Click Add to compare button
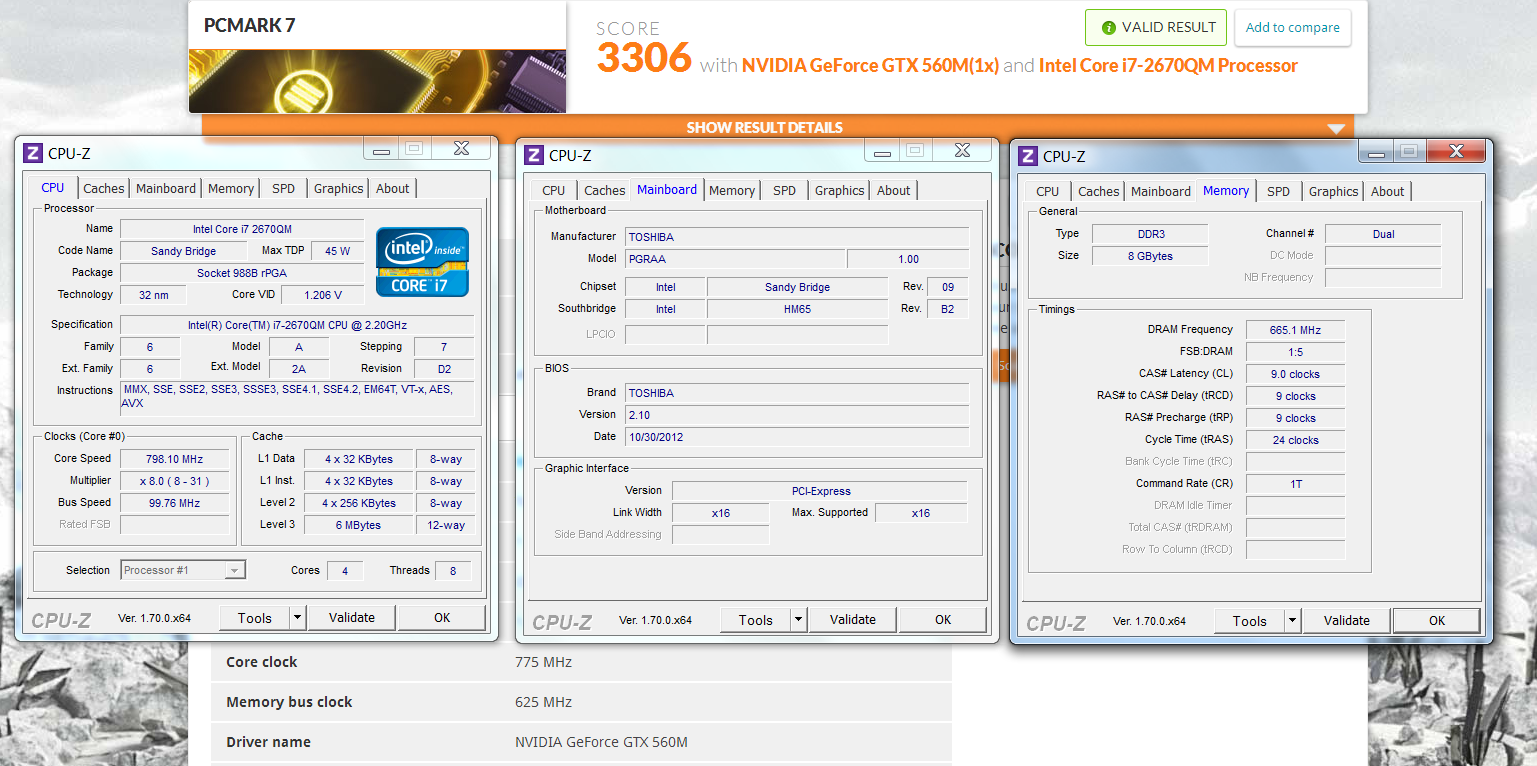1537x766 pixels. (x=1293, y=28)
